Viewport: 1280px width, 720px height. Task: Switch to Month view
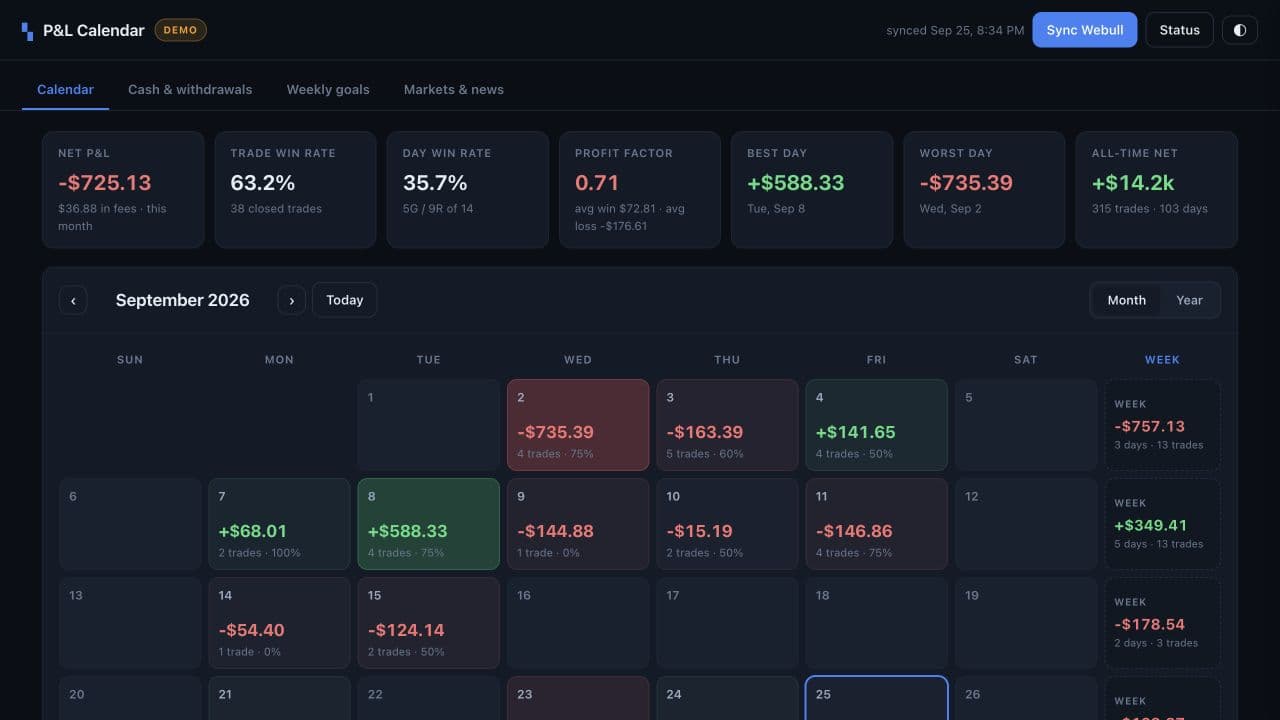click(1126, 300)
